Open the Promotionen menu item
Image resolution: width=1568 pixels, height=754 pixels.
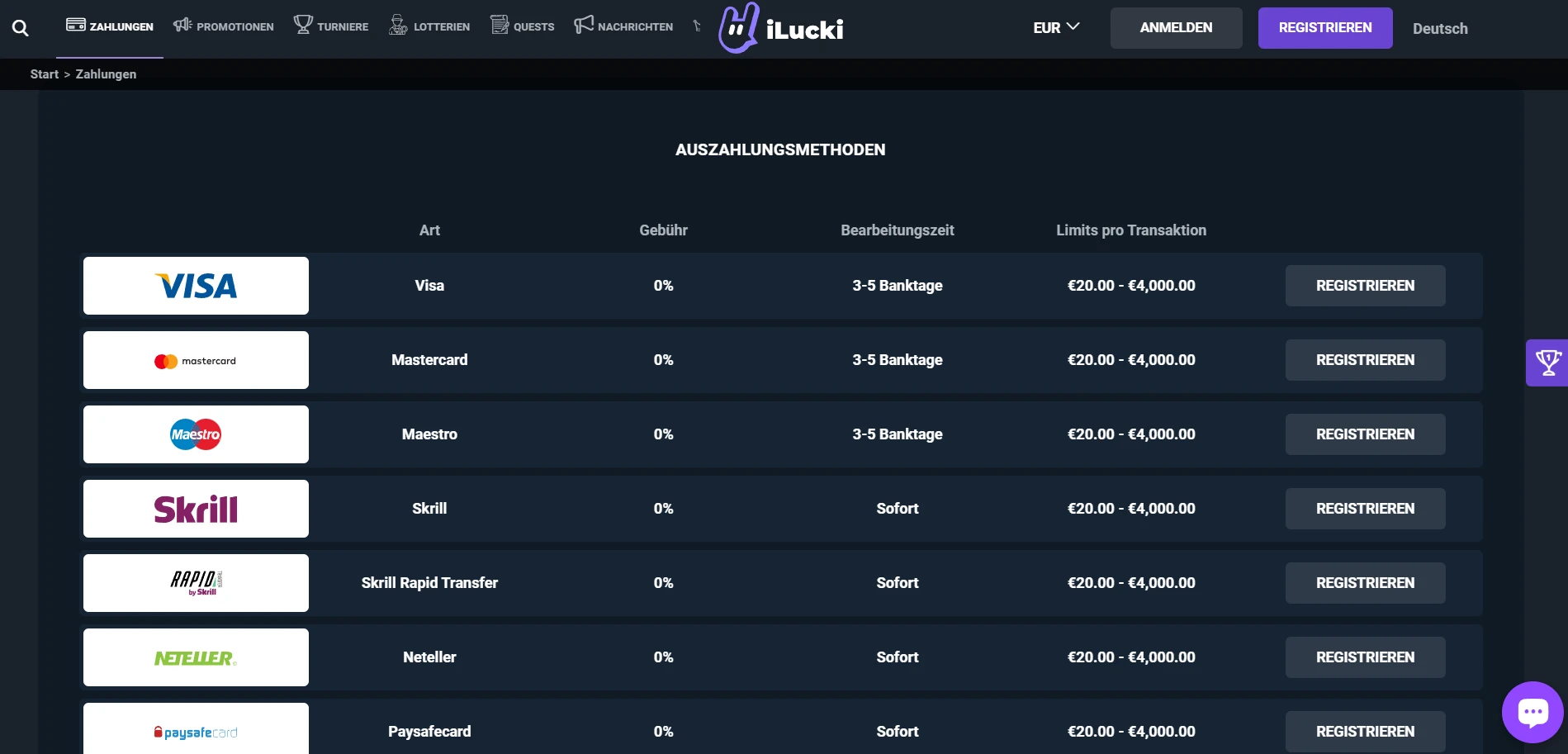pyautogui.click(x=223, y=26)
